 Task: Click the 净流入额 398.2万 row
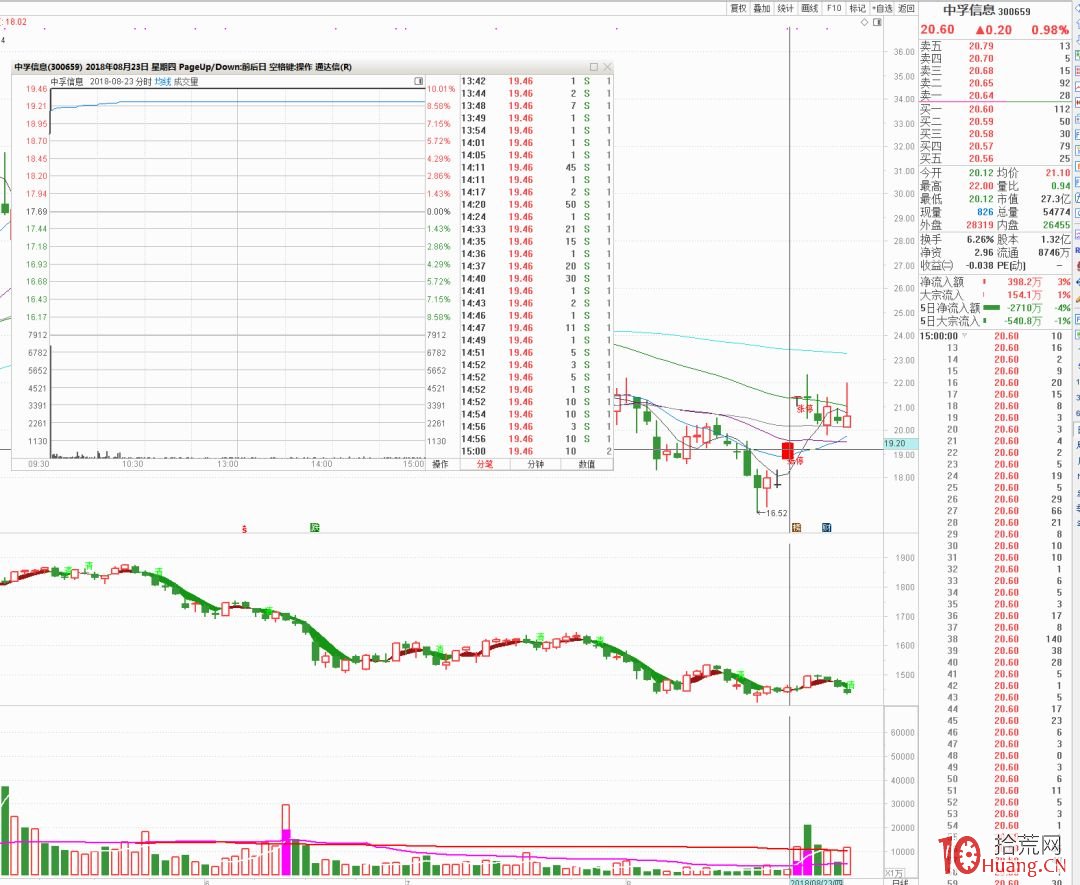(x=995, y=282)
